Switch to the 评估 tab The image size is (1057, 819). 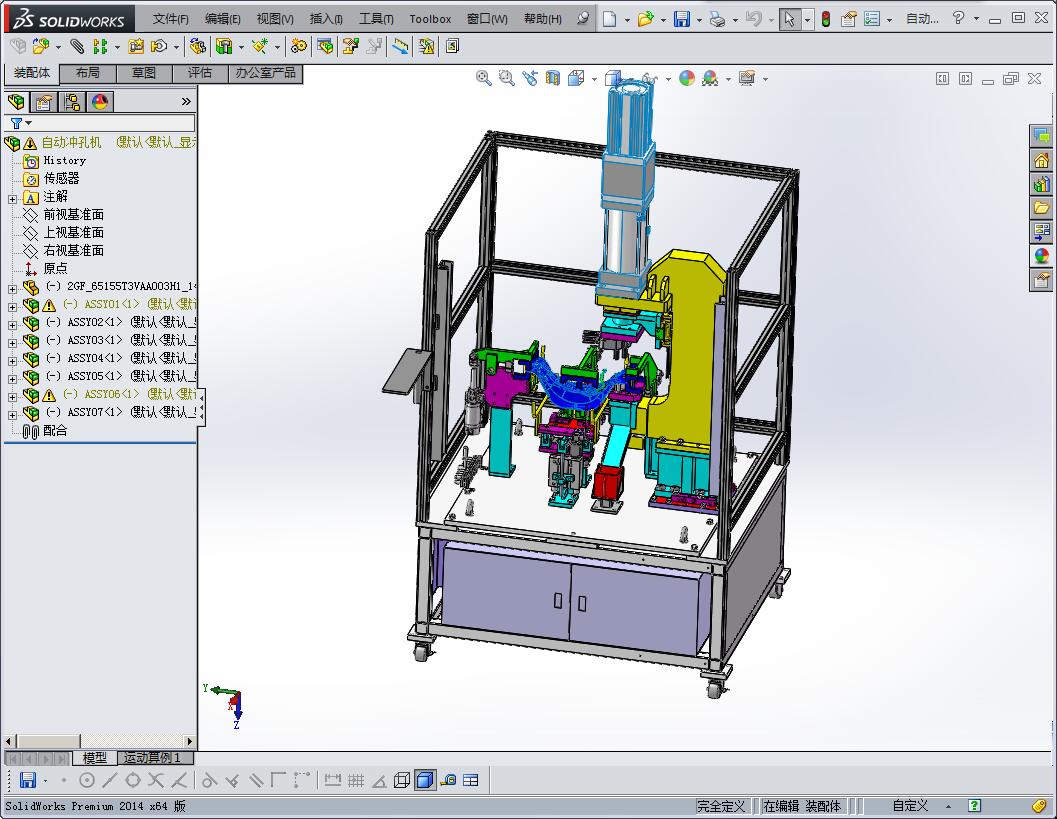tap(200, 73)
